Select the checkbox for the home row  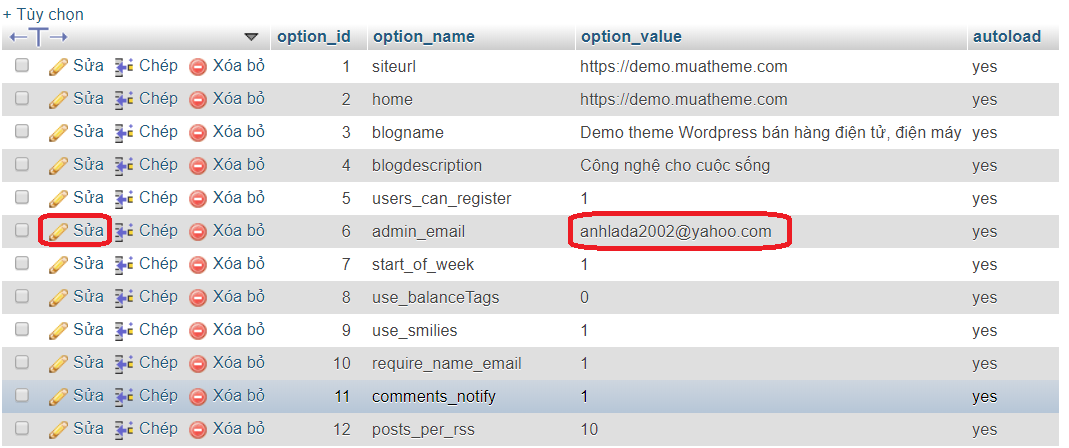pos(22,99)
